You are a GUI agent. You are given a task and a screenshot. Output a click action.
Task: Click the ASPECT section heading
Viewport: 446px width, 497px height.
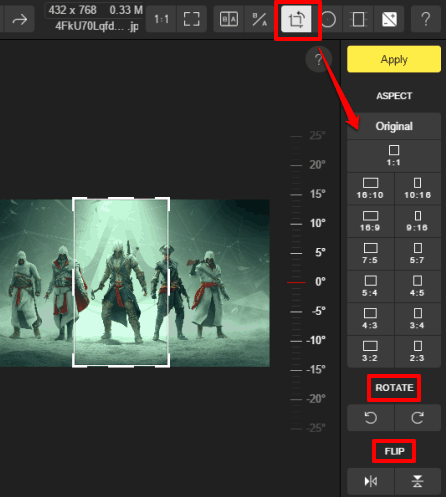click(x=394, y=96)
